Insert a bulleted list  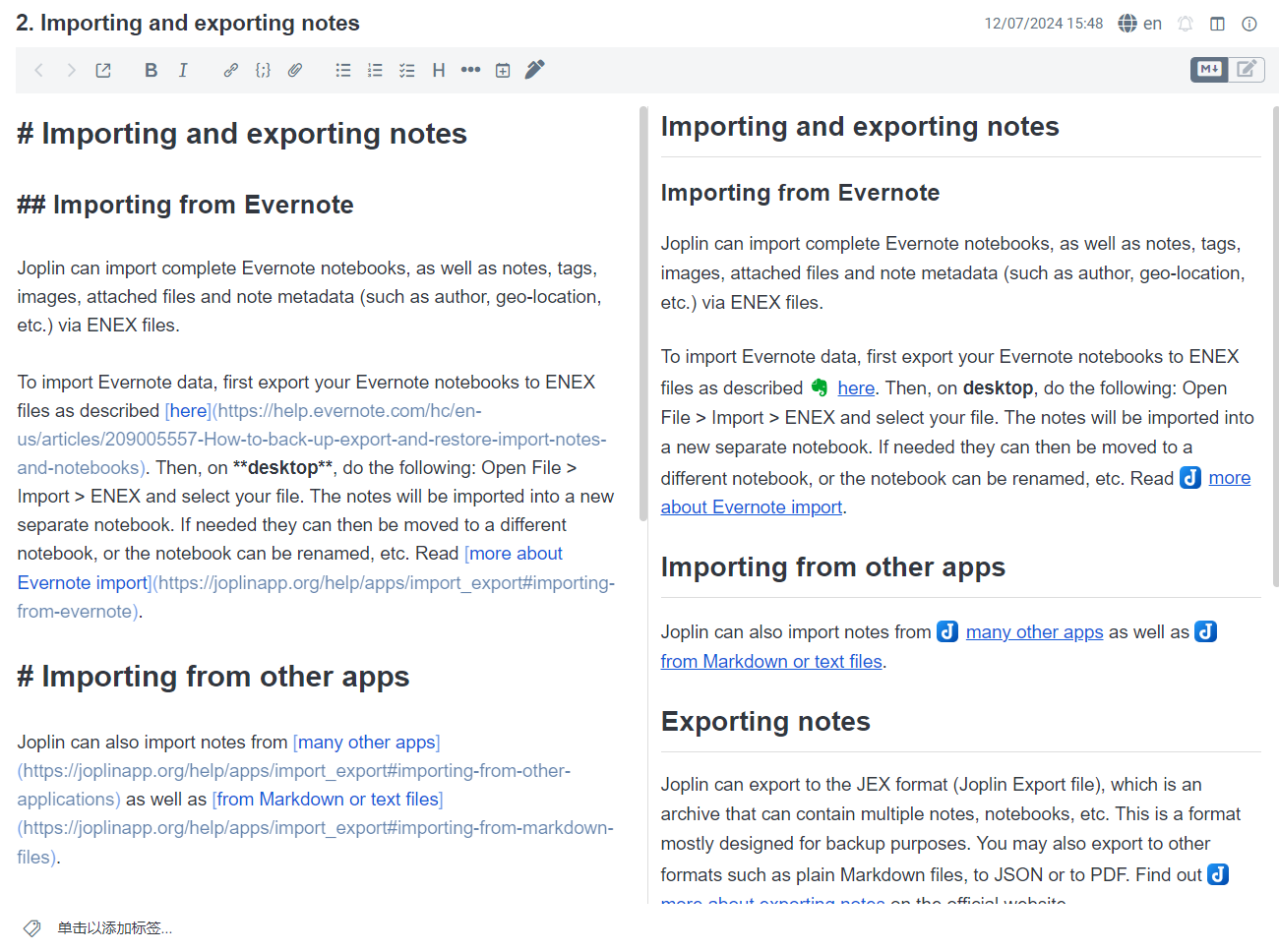tap(342, 70)
